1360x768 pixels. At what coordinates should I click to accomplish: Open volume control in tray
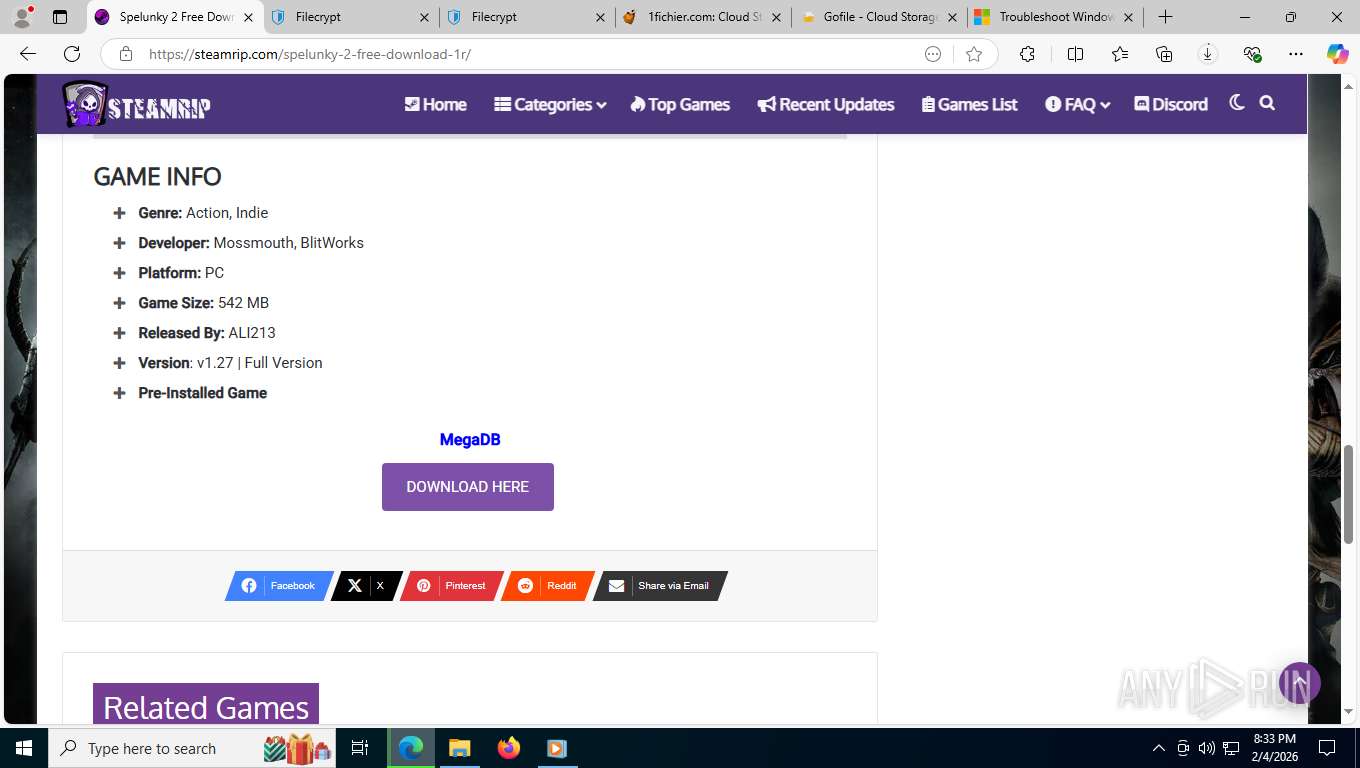click(1207, 748)
